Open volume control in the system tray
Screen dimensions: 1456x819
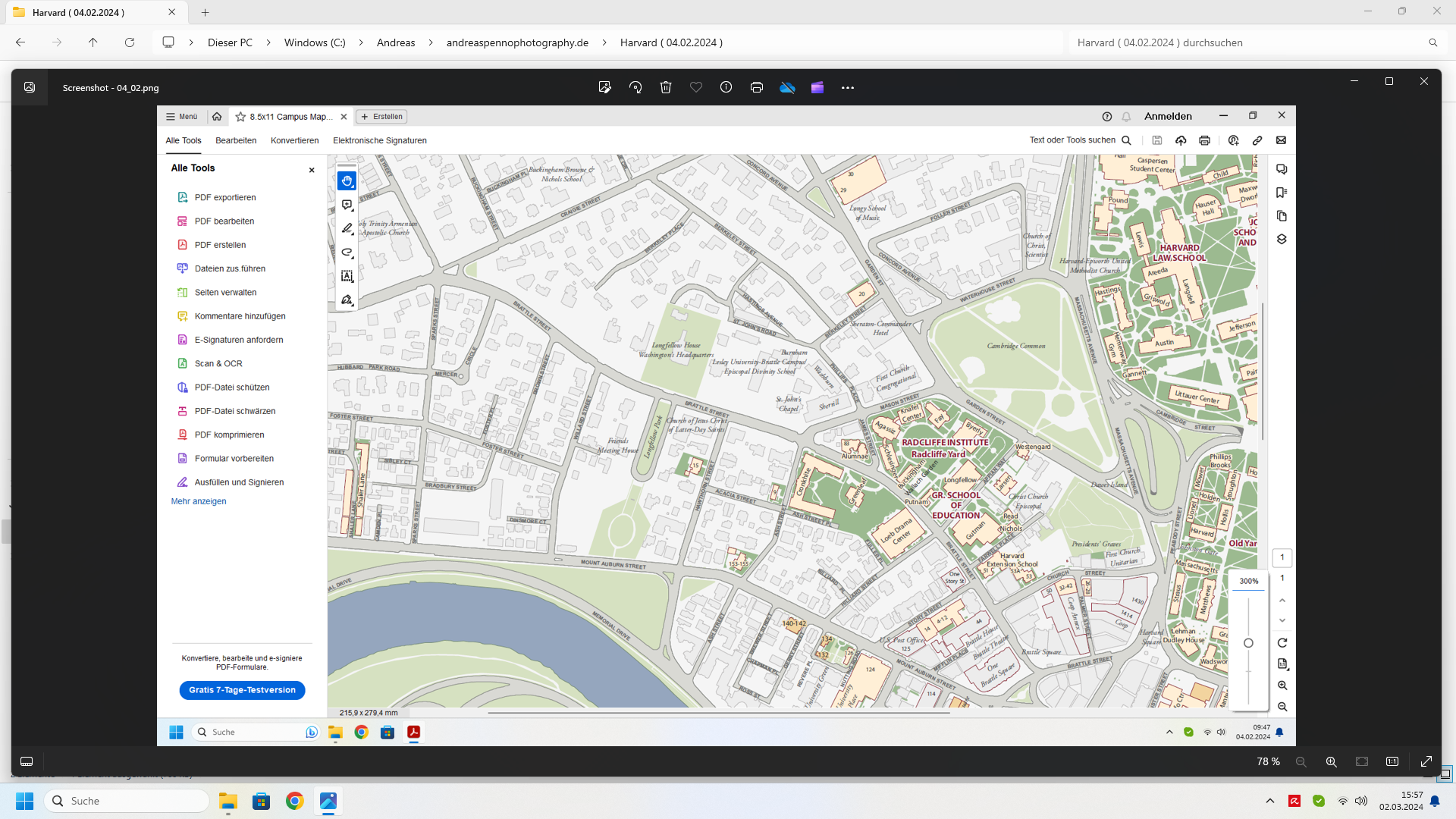[1361, 801]
